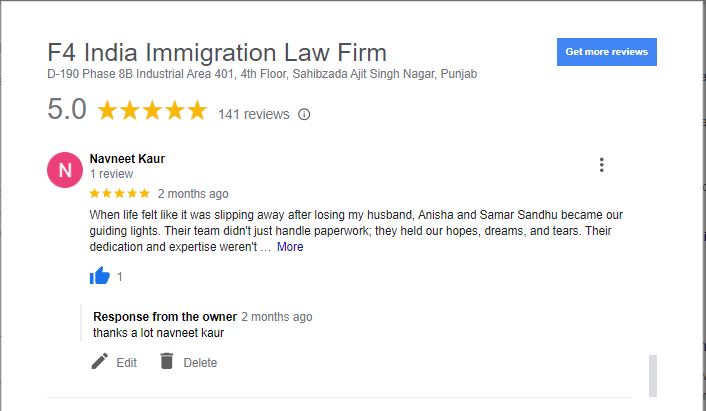Image resolution: width=706 pixels, height=411 pixels.
Task: Open the three-dot options menu for the review
Action: click(602, 165)
